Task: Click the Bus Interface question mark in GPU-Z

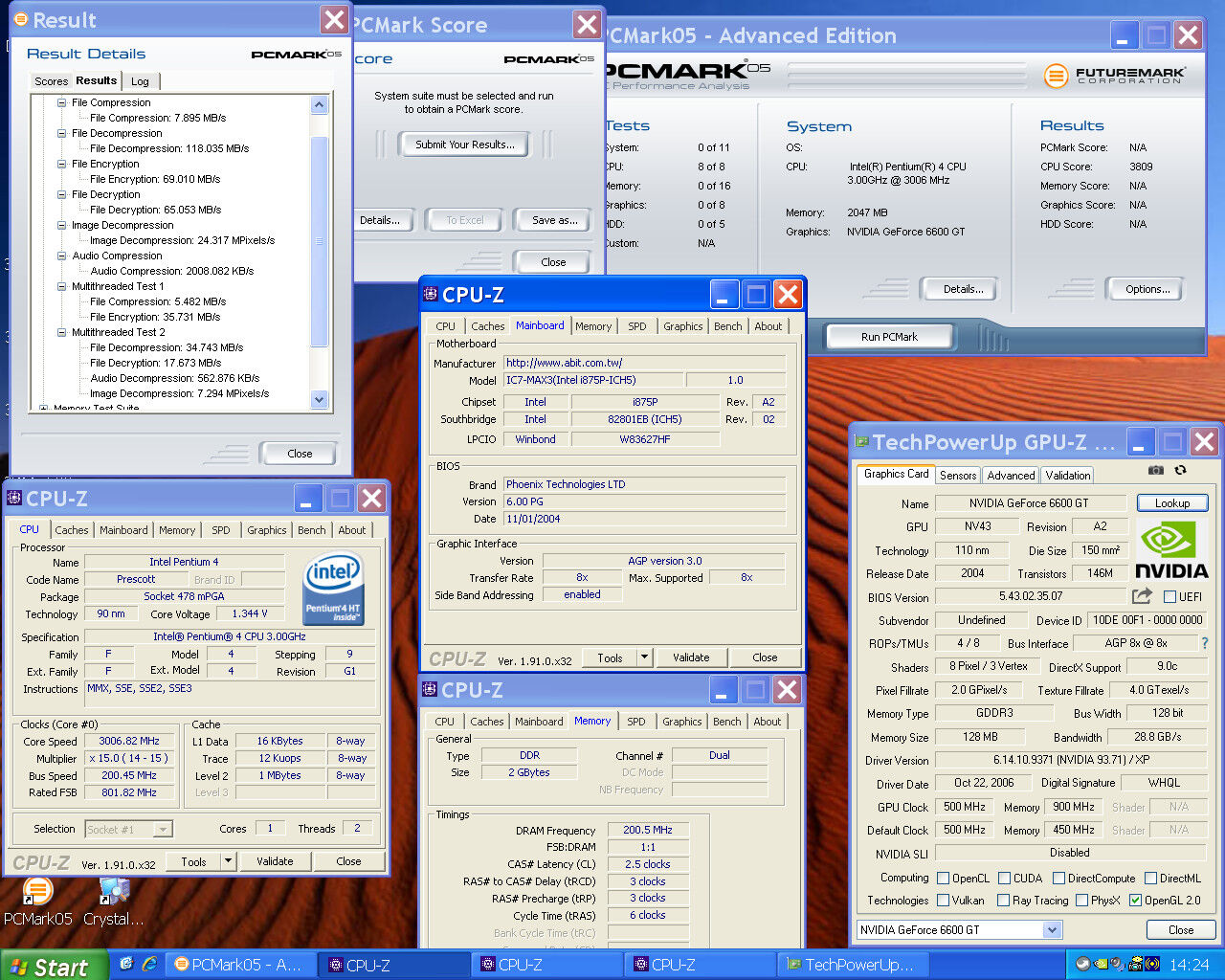Action: click(1205, 643)
